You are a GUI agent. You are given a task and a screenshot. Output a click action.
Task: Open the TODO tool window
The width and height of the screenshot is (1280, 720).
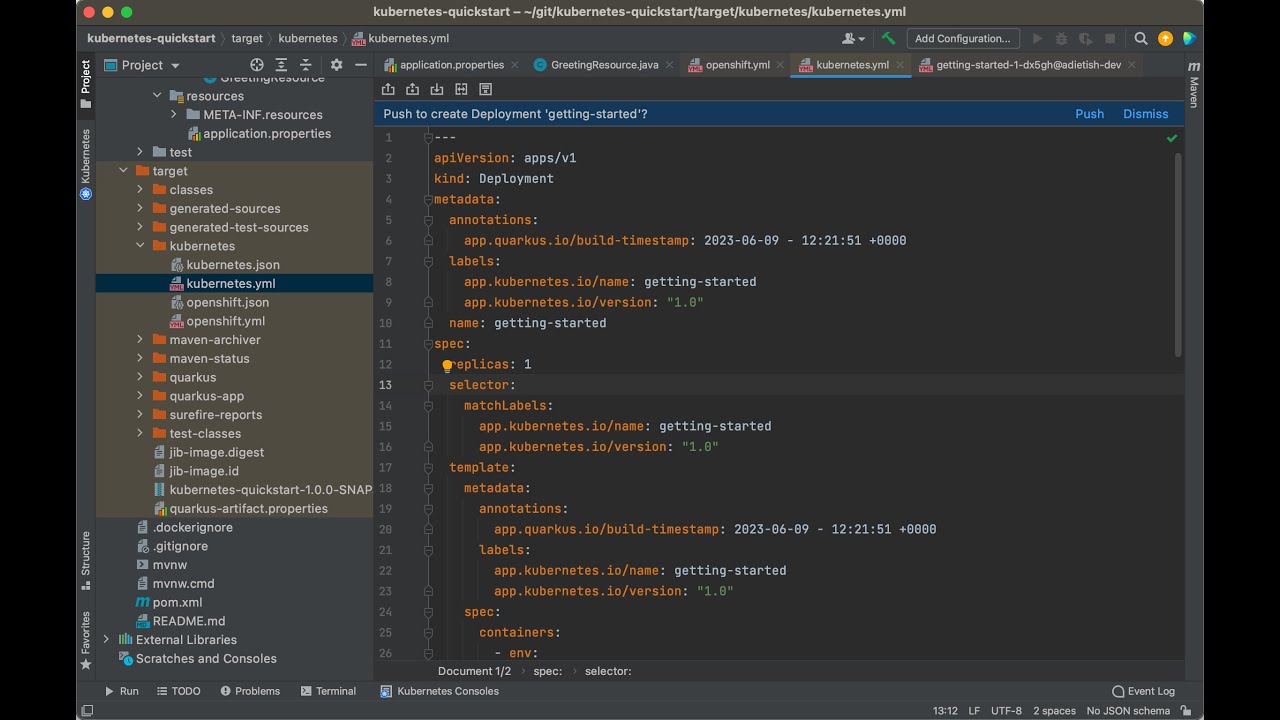point(178,691)
